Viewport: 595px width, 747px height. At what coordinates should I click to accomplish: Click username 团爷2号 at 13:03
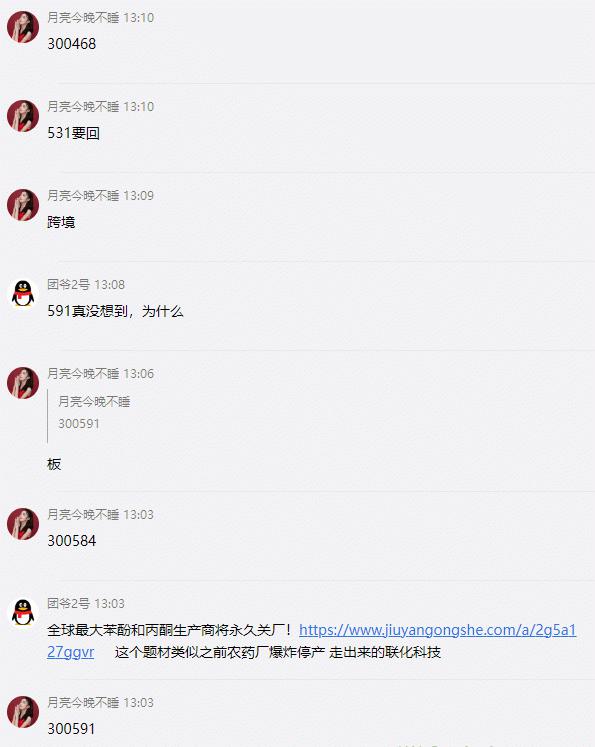69,604
